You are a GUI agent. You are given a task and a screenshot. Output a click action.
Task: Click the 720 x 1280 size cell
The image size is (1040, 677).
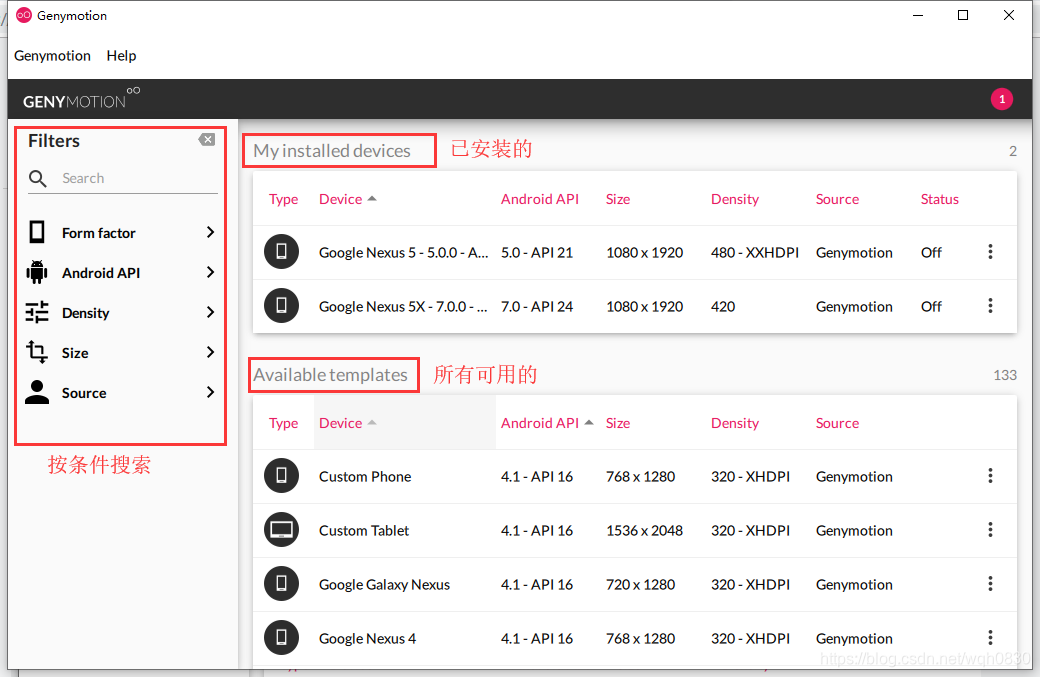[x=640, y=585]
